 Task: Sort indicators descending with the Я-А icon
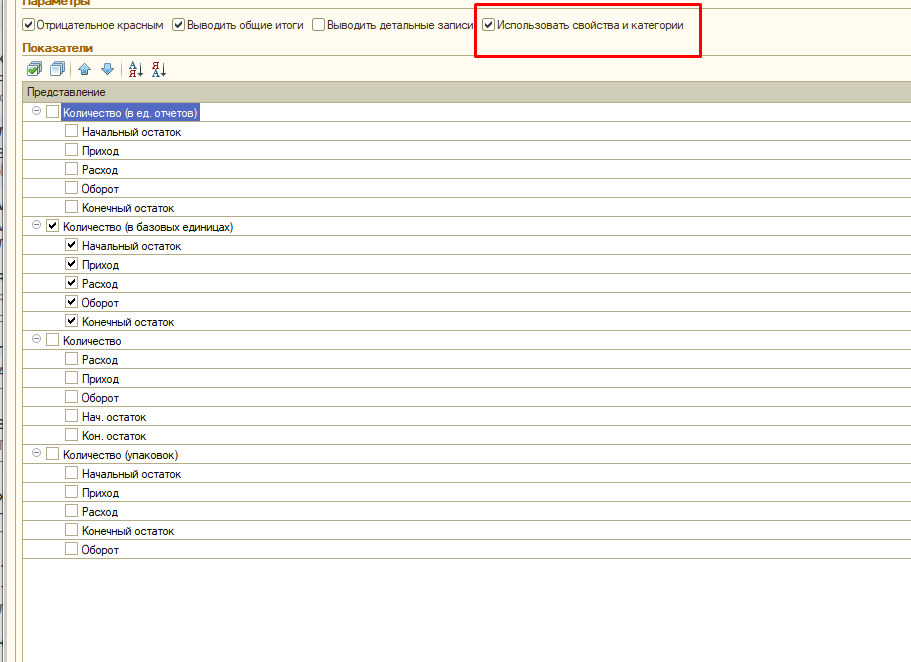158,69
